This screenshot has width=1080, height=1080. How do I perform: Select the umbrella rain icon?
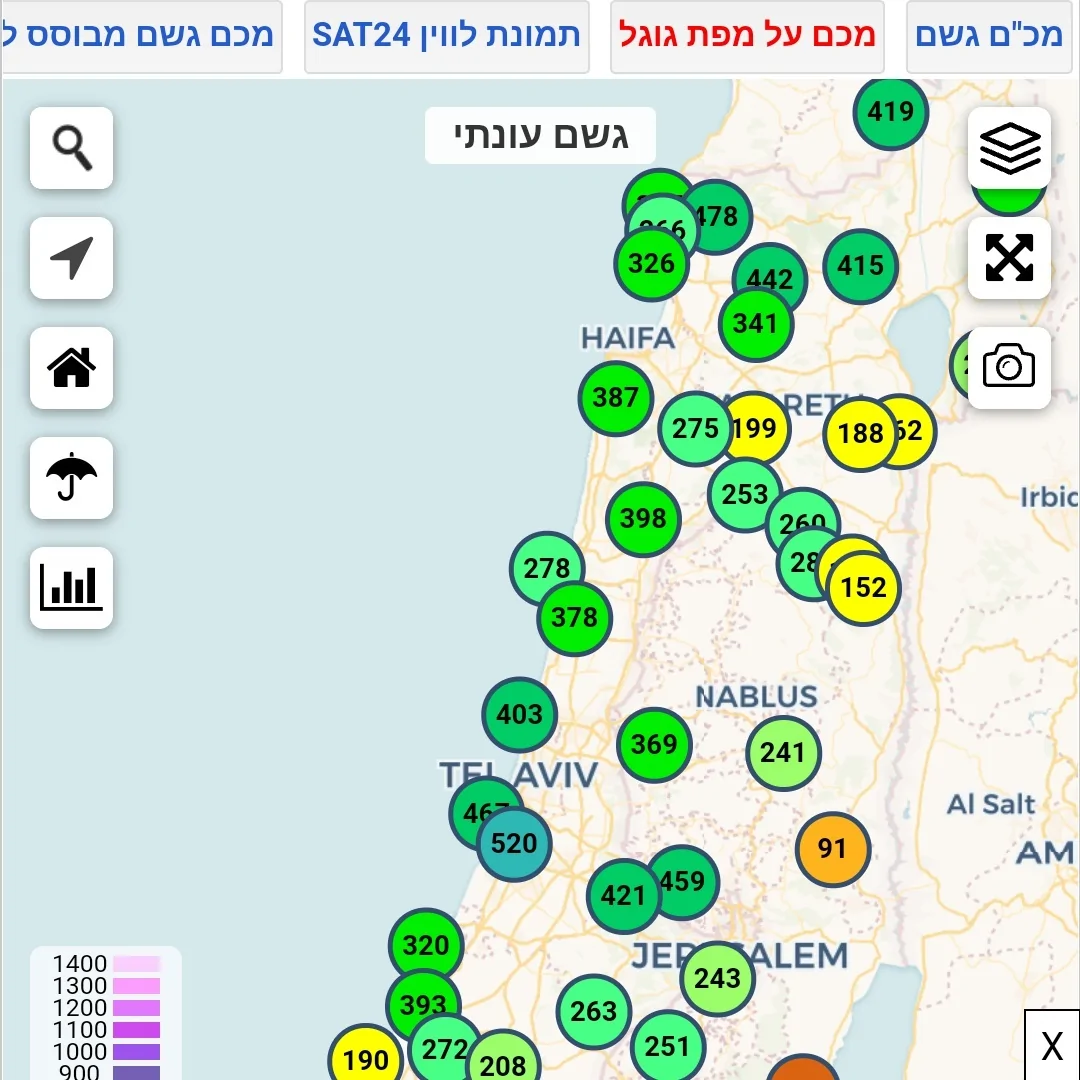(x=72, y=477)
